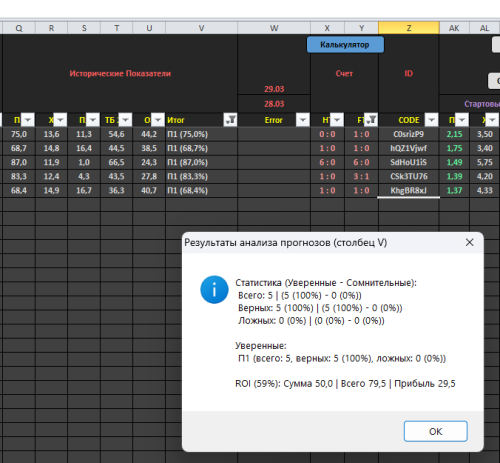Open filter arrow in HT score column
The width and height of the screenshot is (500, 463).
point(337,120)
